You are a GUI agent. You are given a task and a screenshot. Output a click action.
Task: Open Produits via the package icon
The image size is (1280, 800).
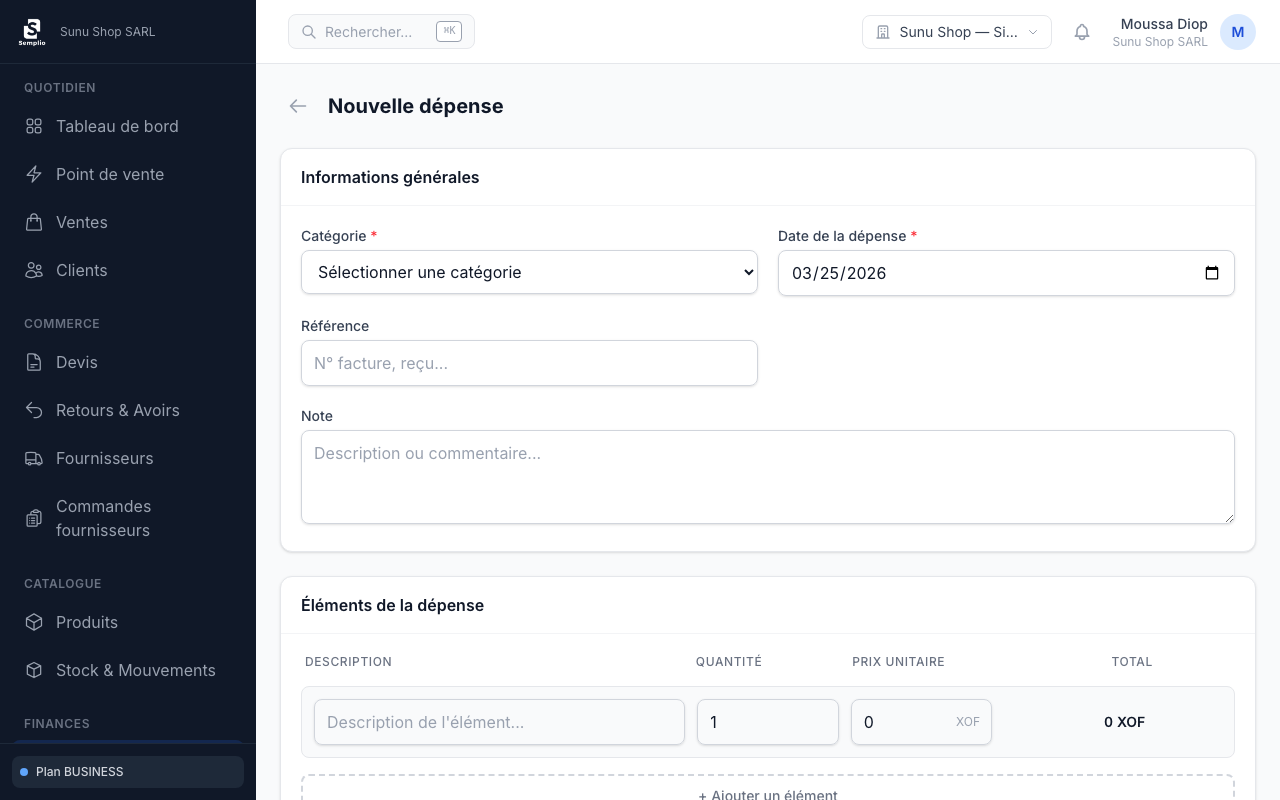[x=34, y=622]
